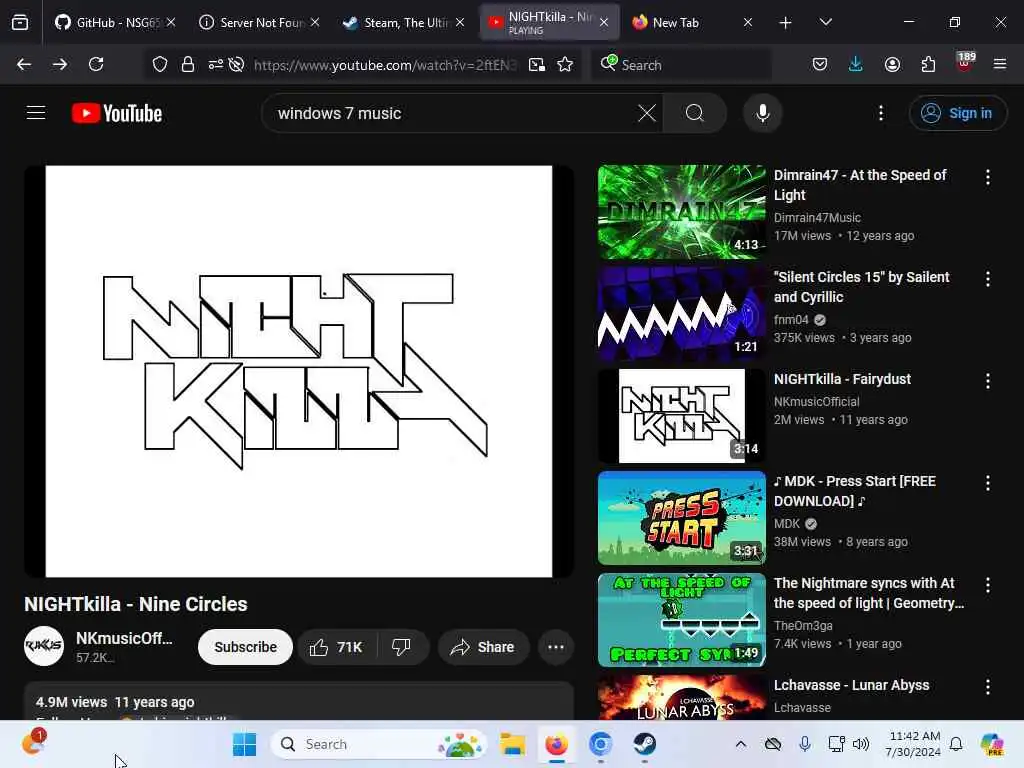1024x768 pixels.
Task: Open options for MDK Press Start video
Action: pyautogui.click(x=987, y=483)
